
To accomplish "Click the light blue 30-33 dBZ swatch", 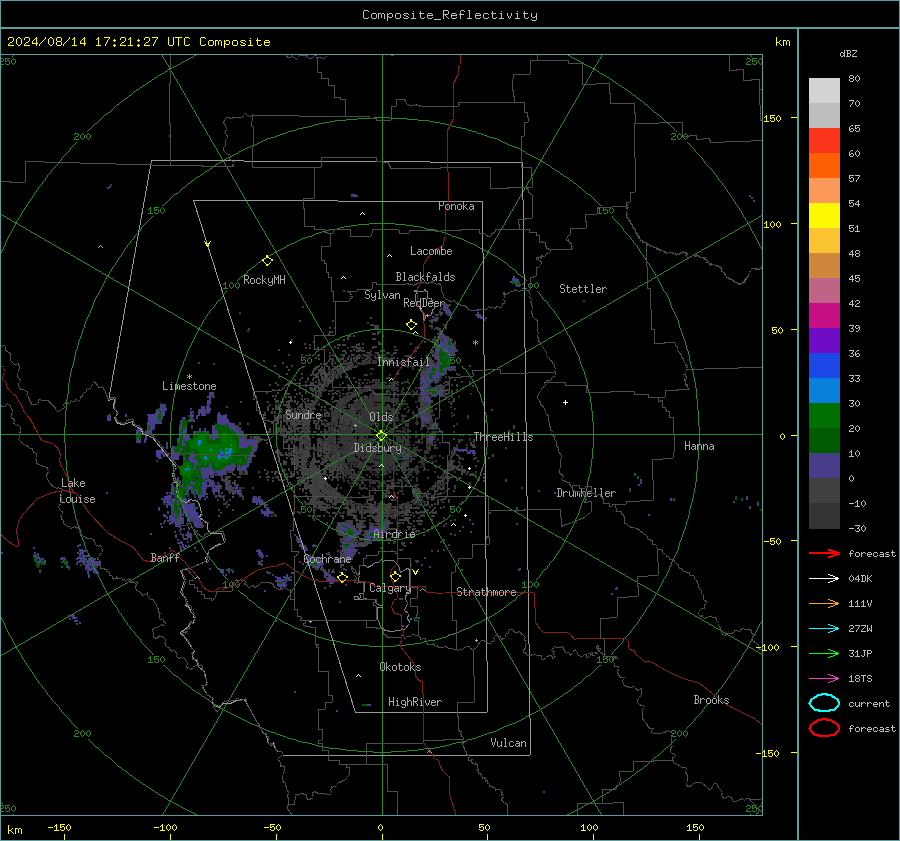I will (824, 390).
